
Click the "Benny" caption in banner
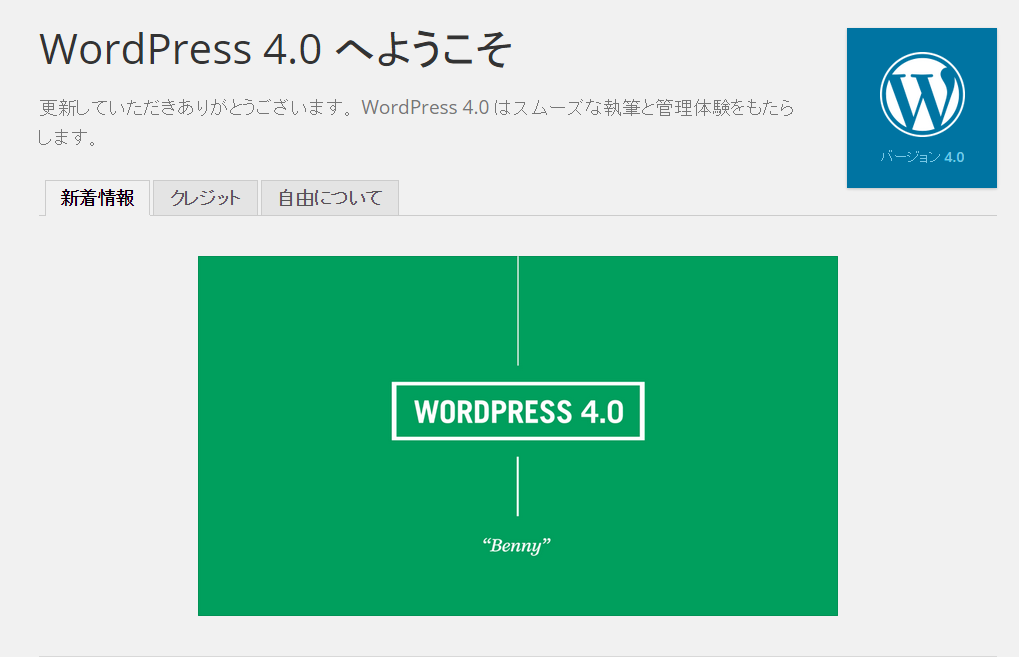point(517,545)
